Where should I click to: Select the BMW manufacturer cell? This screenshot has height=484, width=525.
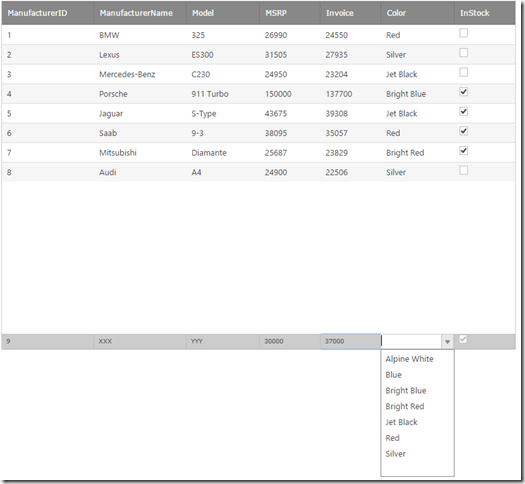pyautogui.click(x=140, y=35)
